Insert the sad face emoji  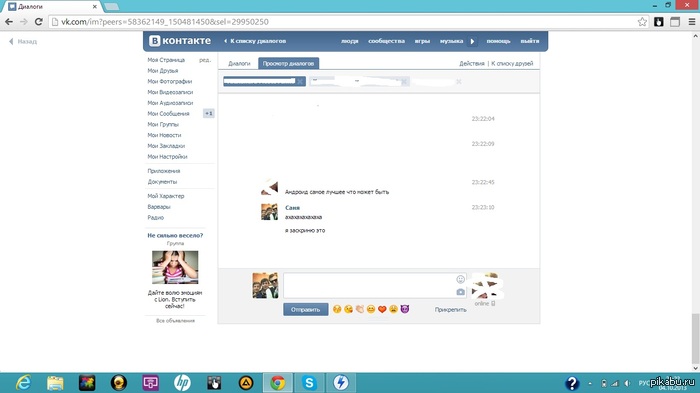pyautogui.click(x=393, y=309)
